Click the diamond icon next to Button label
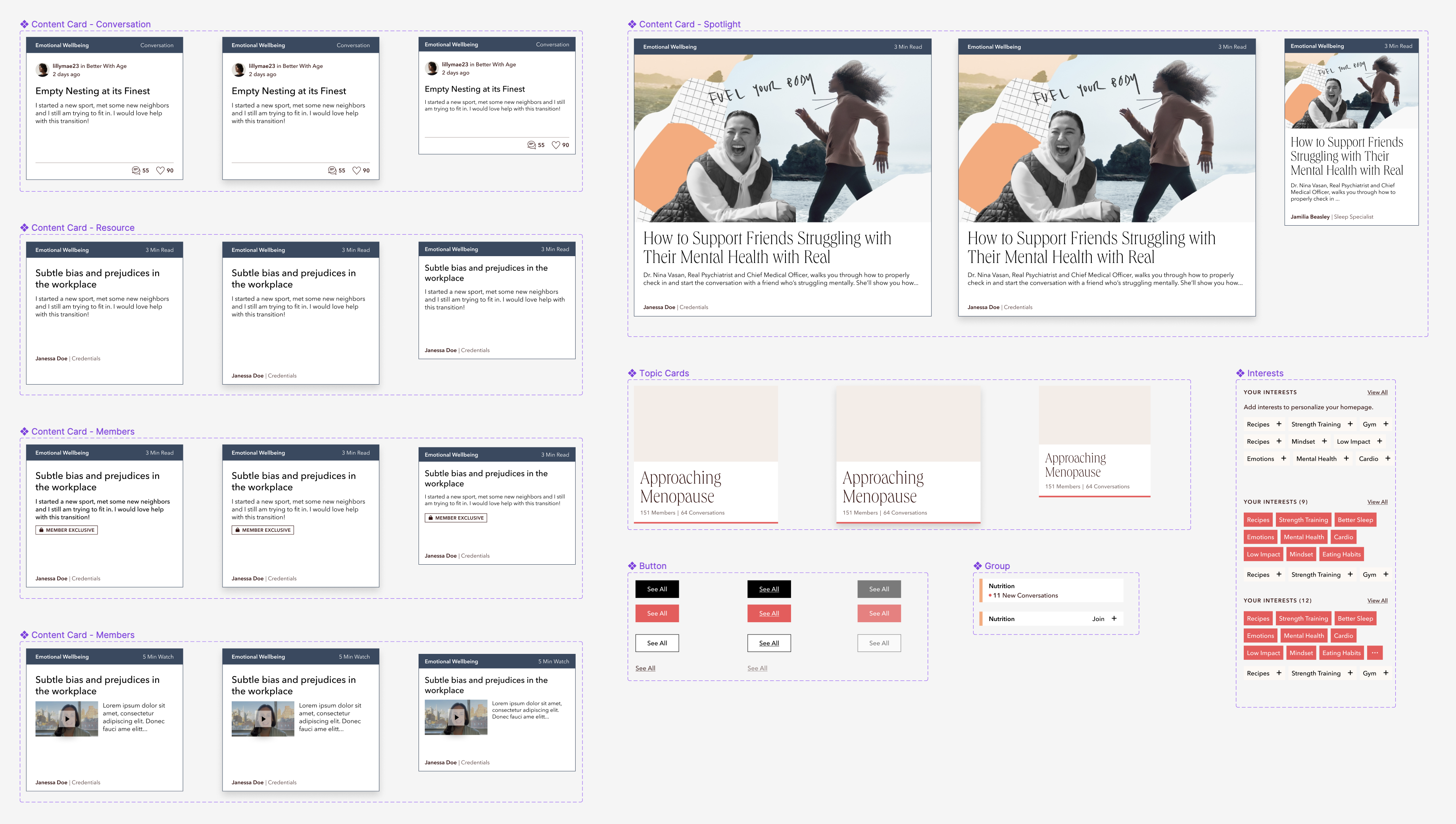This screenshot has height=824, width=1456. pyautogui.click(x=632, y=566)
